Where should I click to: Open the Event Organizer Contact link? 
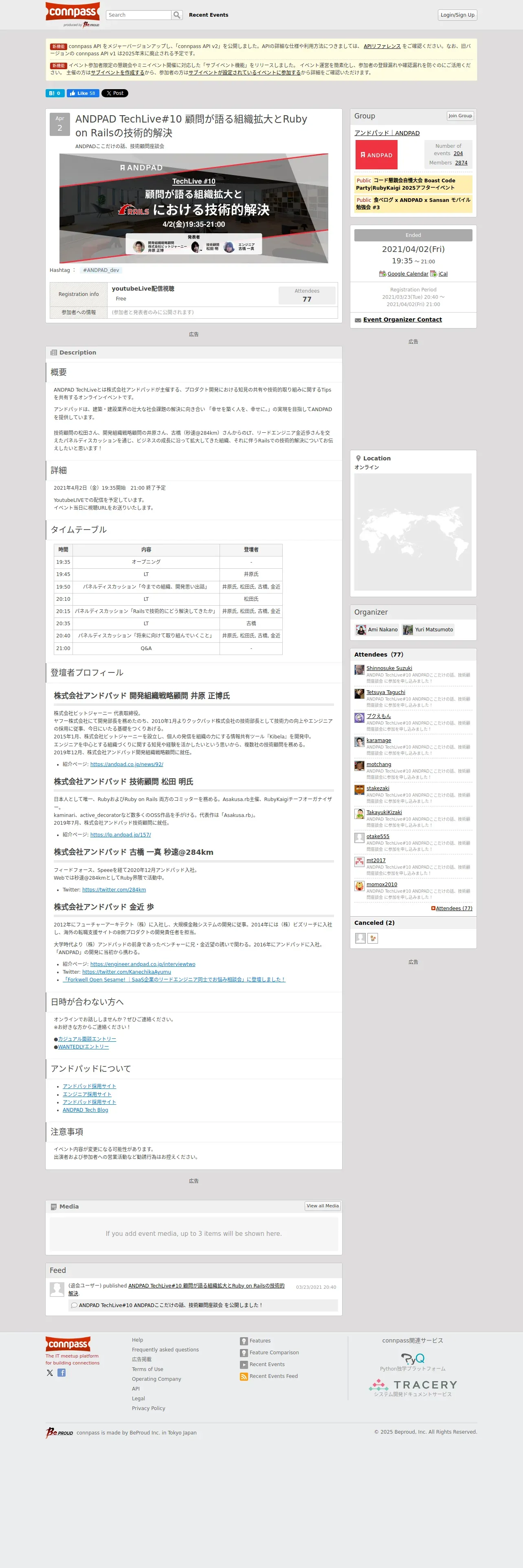click(402, 320)
